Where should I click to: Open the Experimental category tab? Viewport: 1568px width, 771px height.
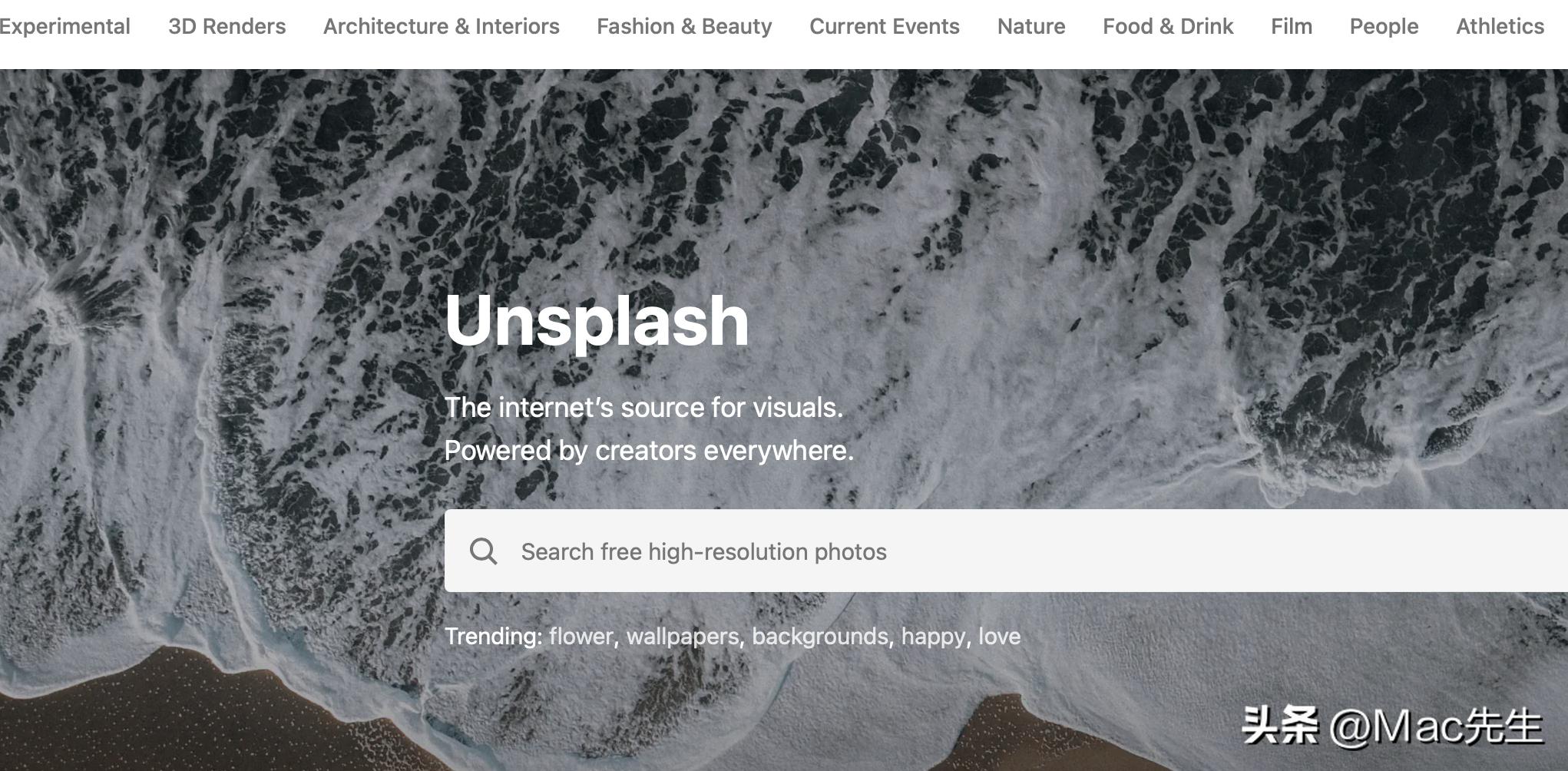(x=65, y=26)
